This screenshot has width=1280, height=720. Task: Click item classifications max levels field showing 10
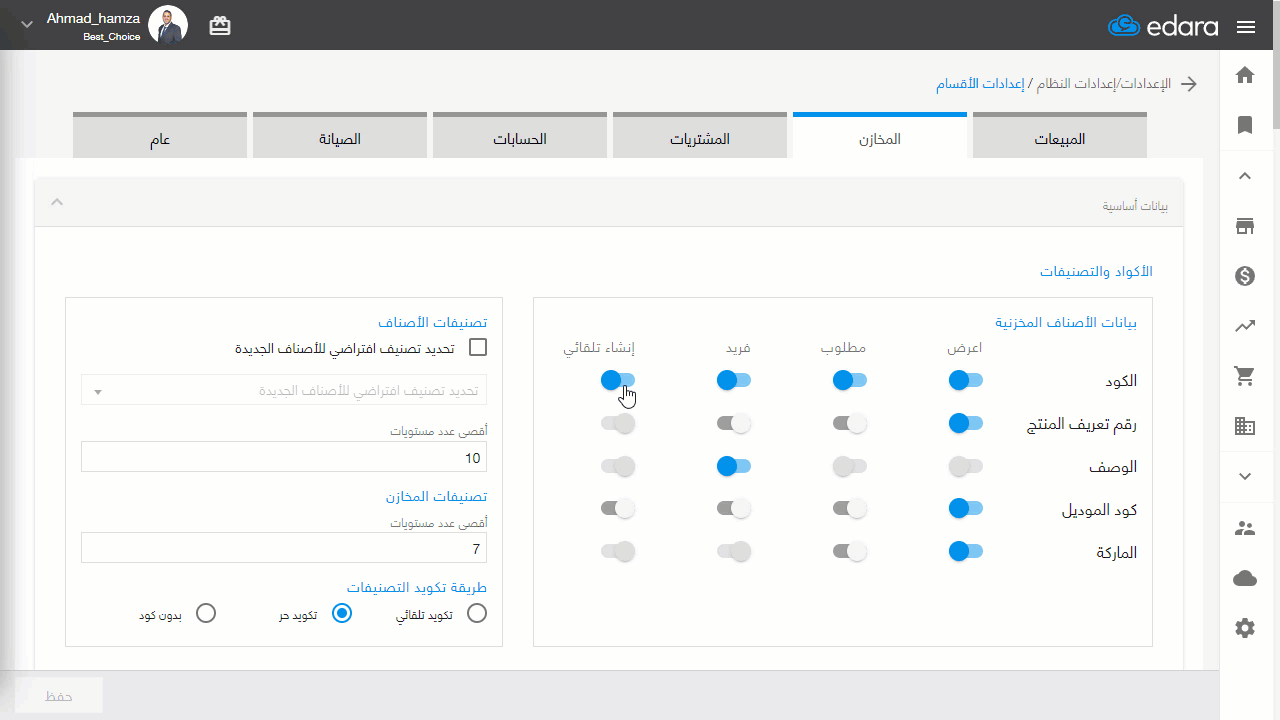284,458
